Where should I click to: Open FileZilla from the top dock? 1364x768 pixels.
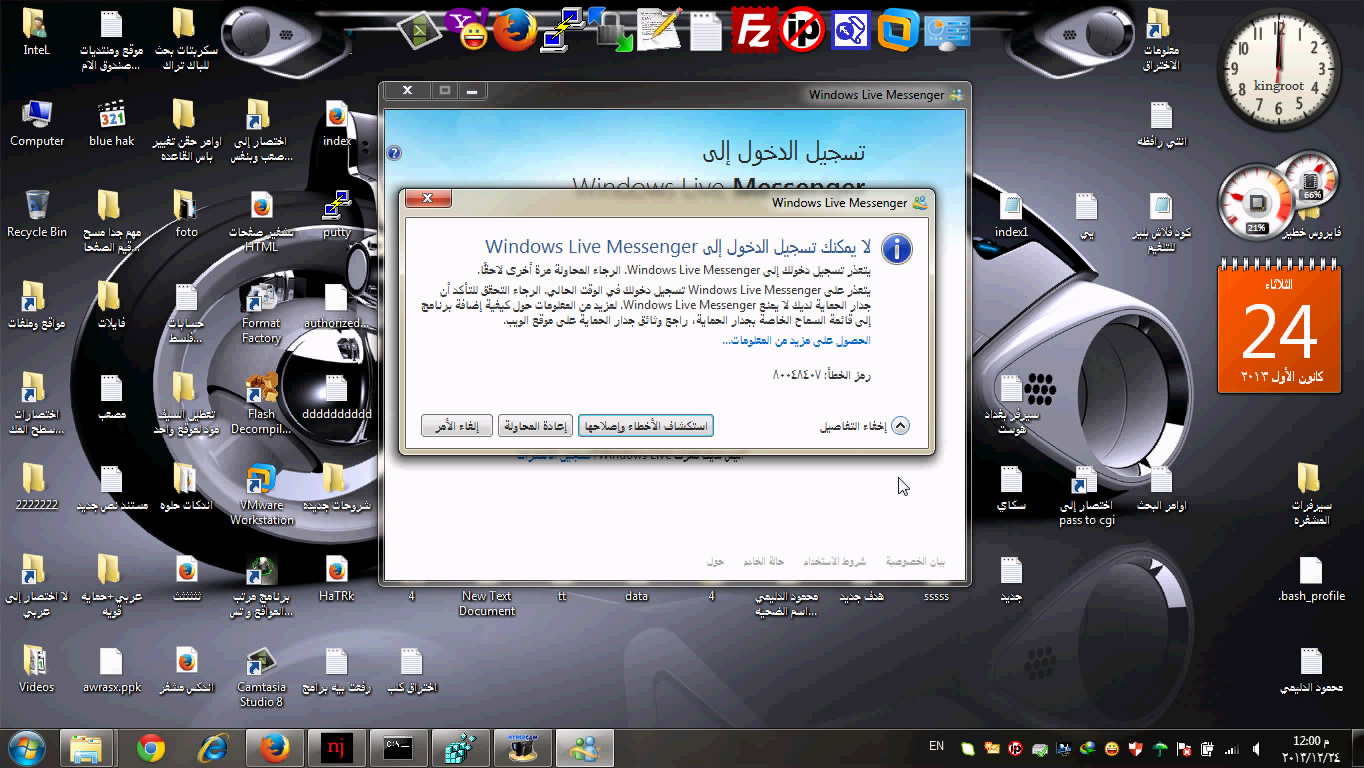pyautogui.click(x=753, y=30)
